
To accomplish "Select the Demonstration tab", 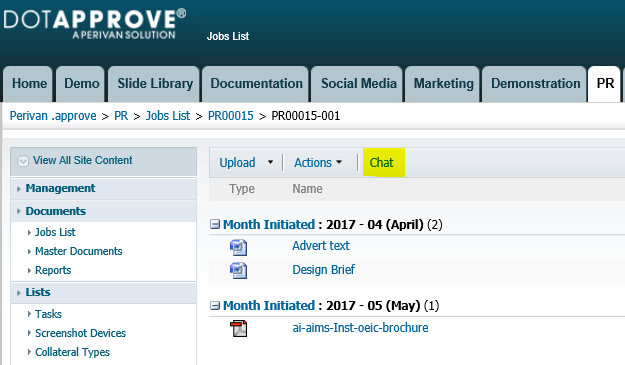I will [x=535, y=84].
